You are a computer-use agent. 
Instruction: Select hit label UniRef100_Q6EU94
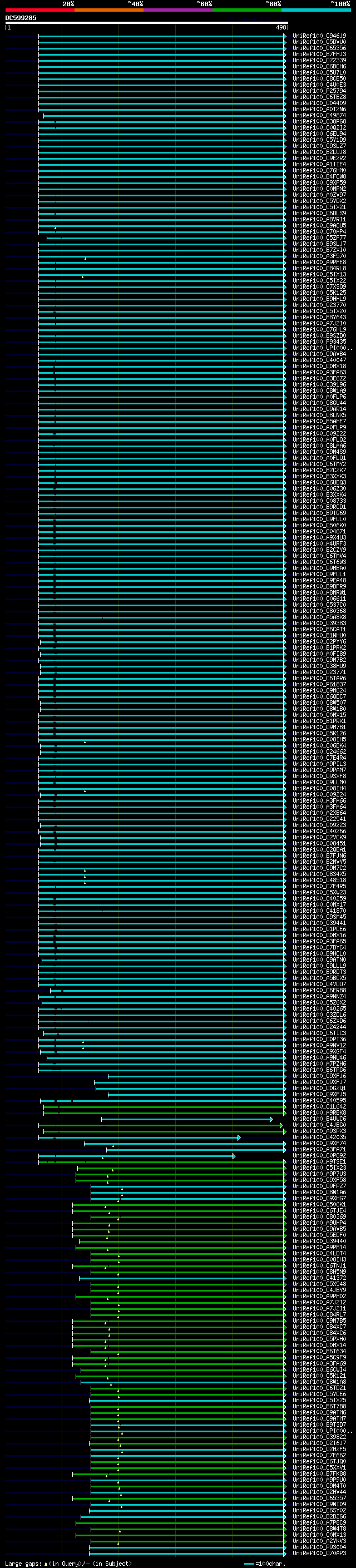point(319,134)
